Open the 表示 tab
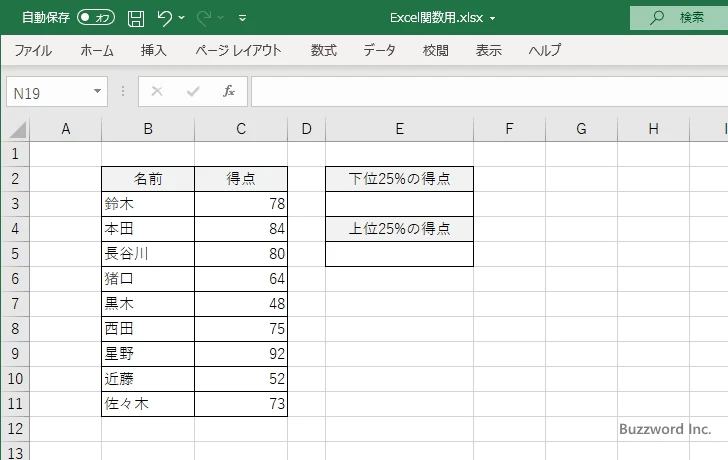Screen dimensions: 728x460 [488, 50]
